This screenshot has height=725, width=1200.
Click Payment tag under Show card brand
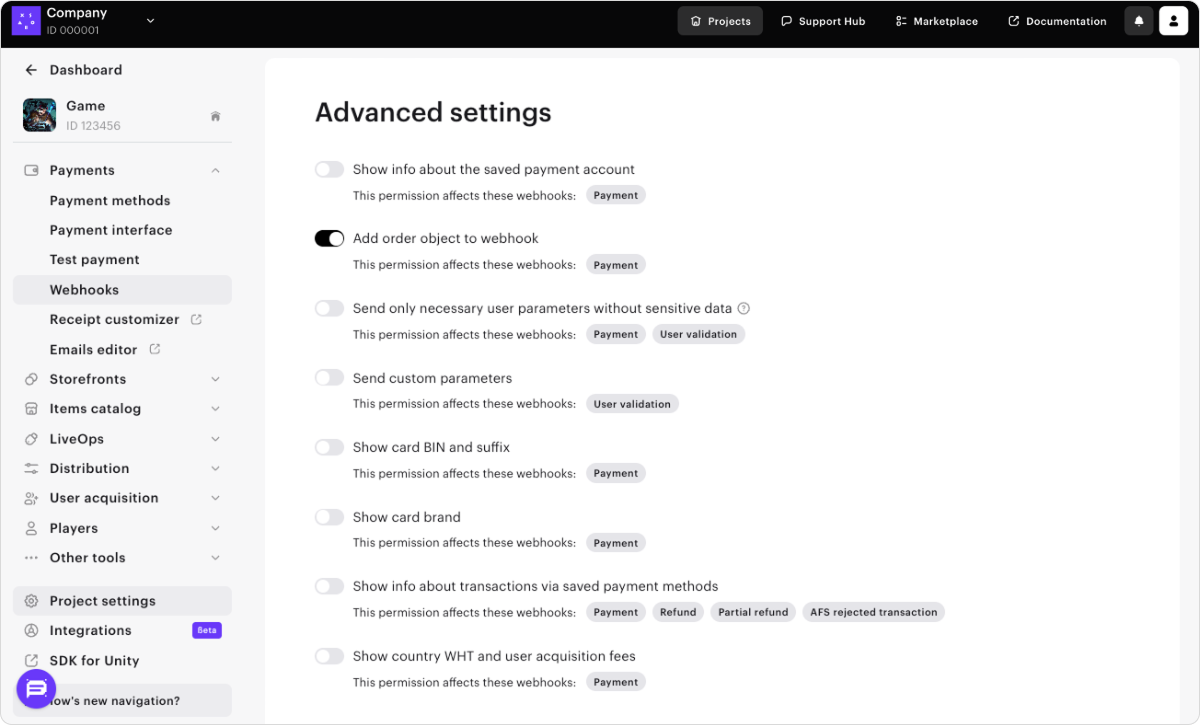616,543
